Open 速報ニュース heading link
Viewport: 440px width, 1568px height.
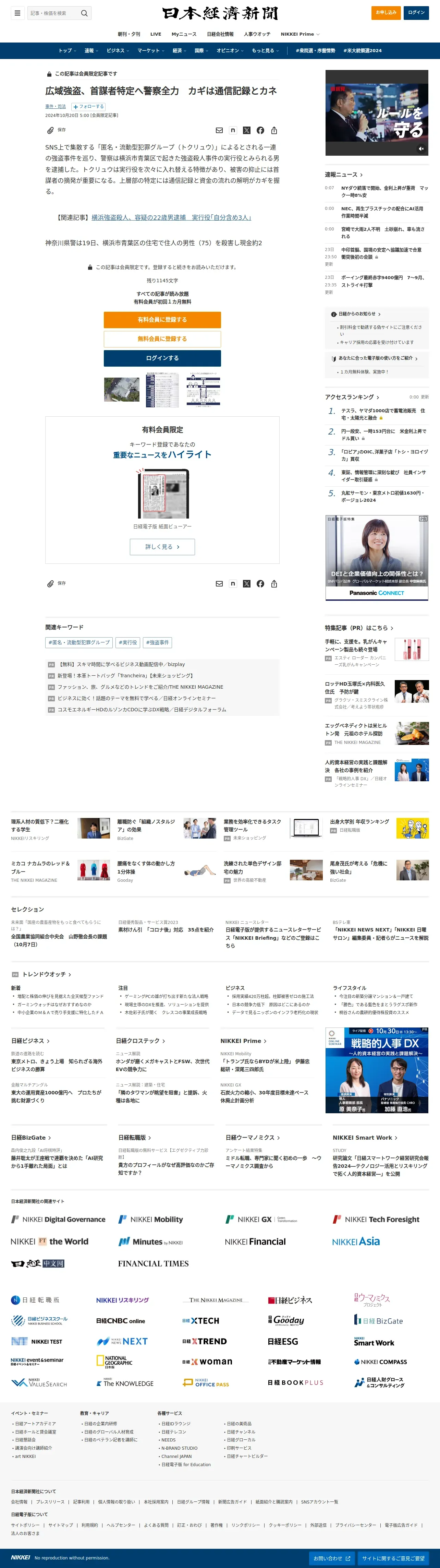pos(344,175)
